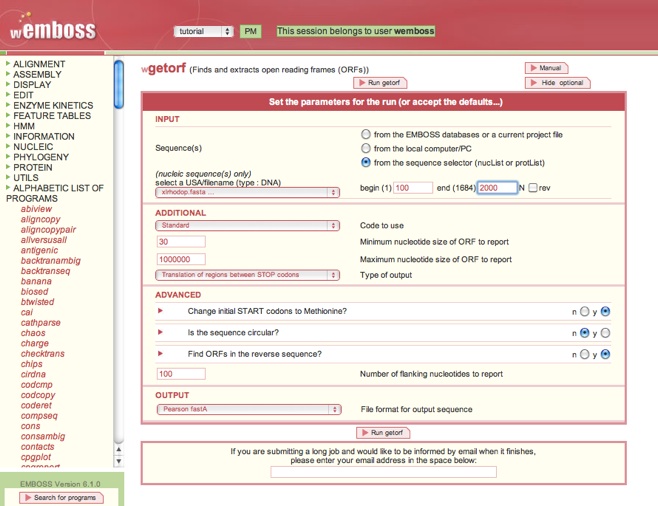The image size is (658, 506).
Task: Open the charge program link
Action: click(35, 343)
